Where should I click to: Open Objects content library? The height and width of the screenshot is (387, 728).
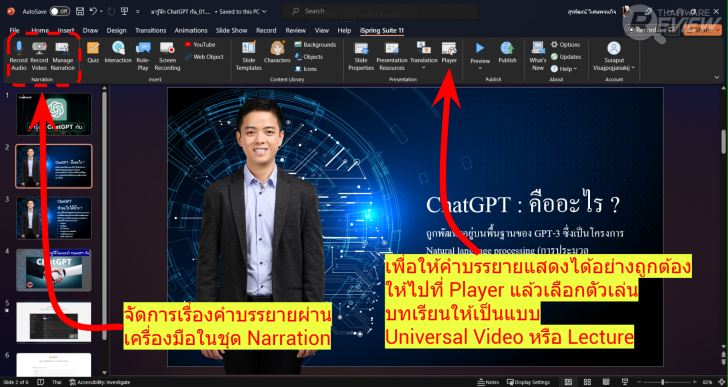click(x=309, y=57)
